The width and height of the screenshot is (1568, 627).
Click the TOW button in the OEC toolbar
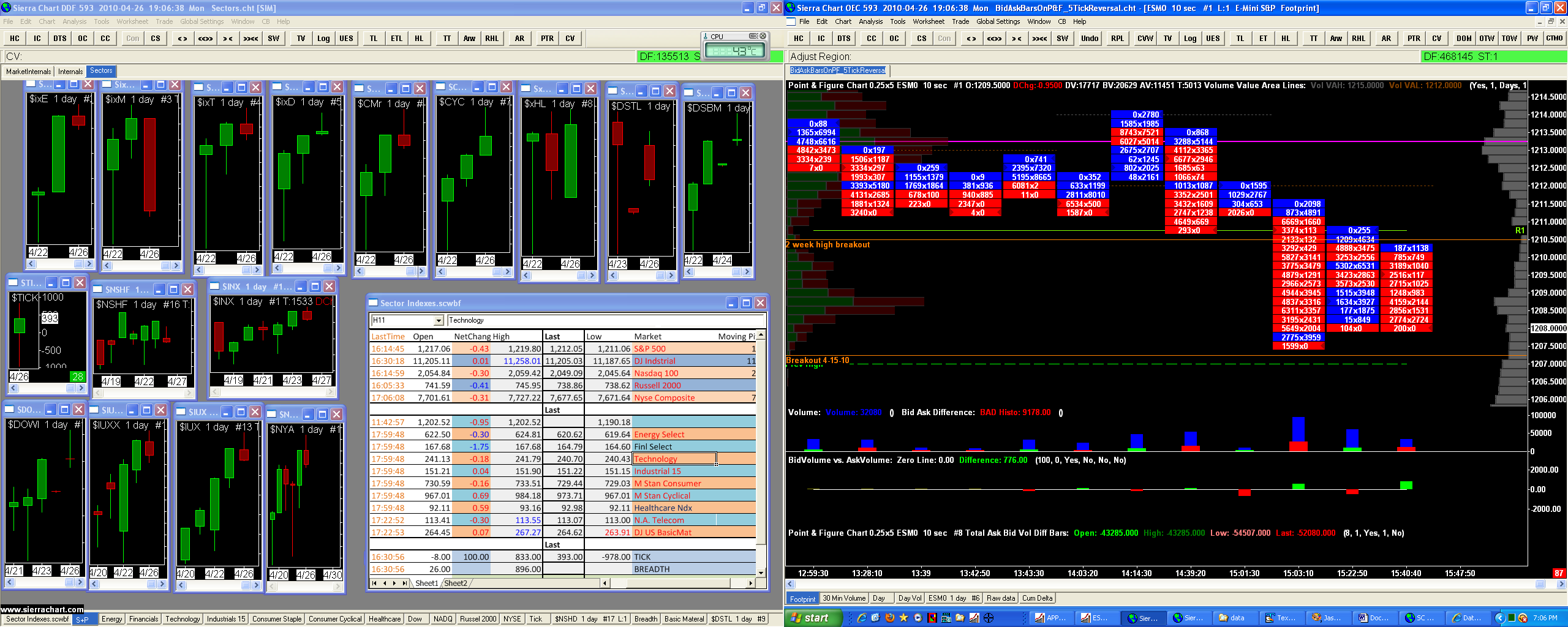[x=1509, y=38]
